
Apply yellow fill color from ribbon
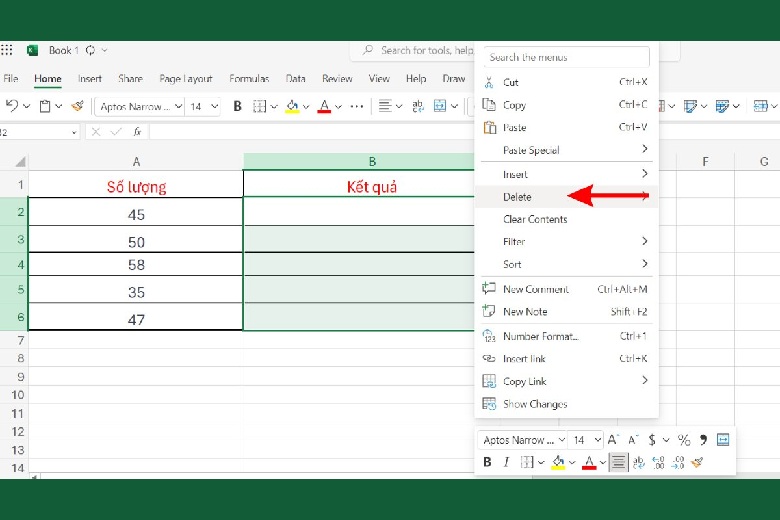tap(292, 106)
